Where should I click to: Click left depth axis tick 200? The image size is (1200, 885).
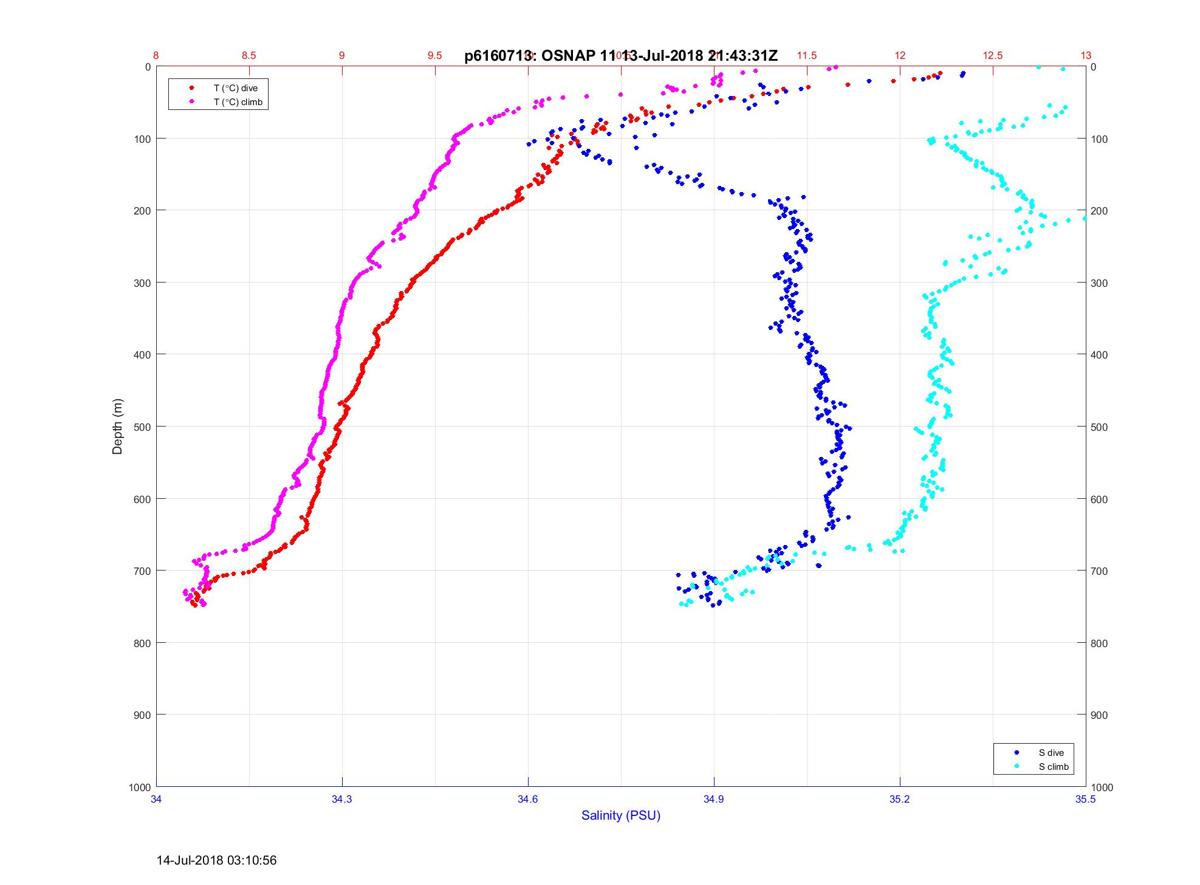coord(142,211)
